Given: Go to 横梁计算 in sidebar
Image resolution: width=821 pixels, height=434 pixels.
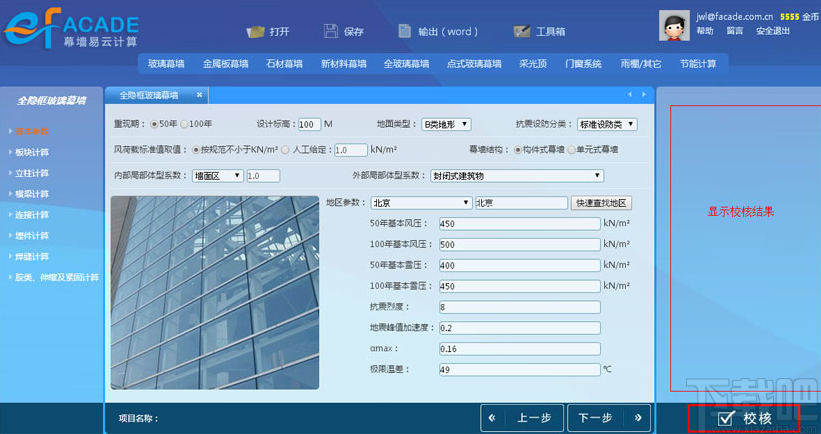Looking at the screenshot, I should (x=31, y=194).
